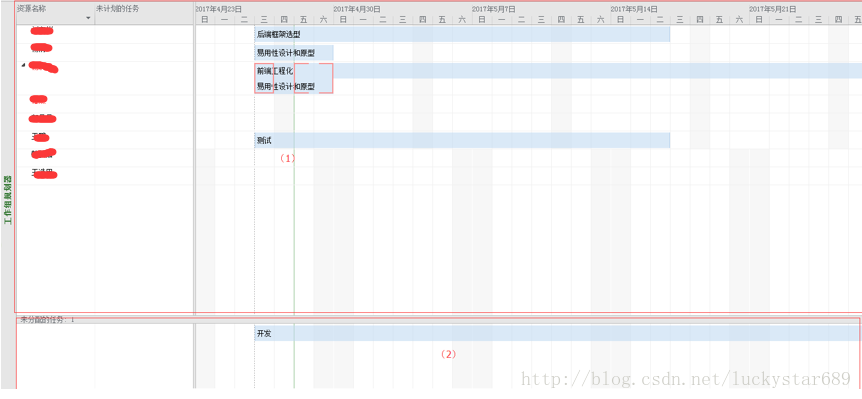
Task: Click the 2017年4月23日 week header
Action: [x=218, y=9]
